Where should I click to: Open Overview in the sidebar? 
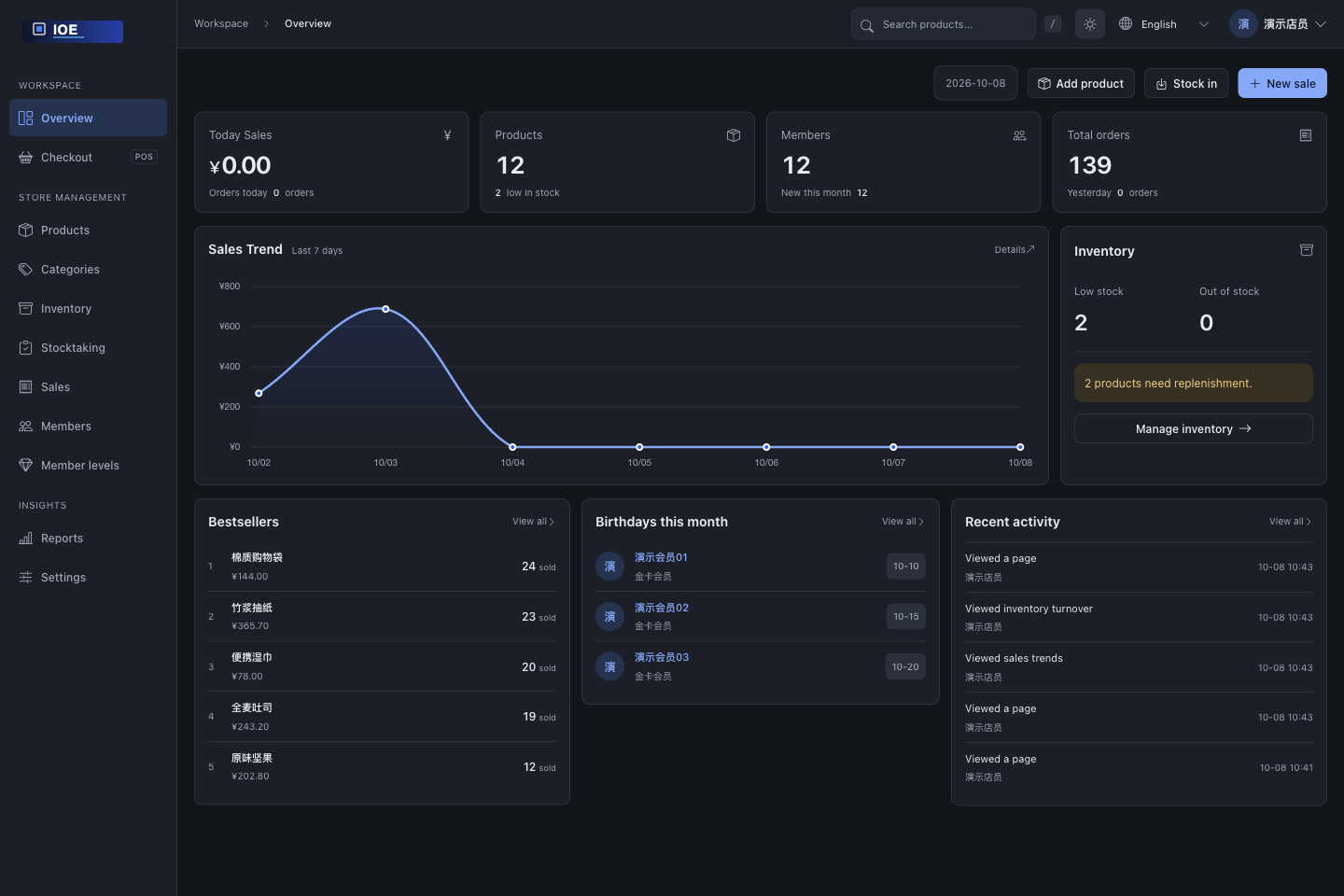pos(88,119)
